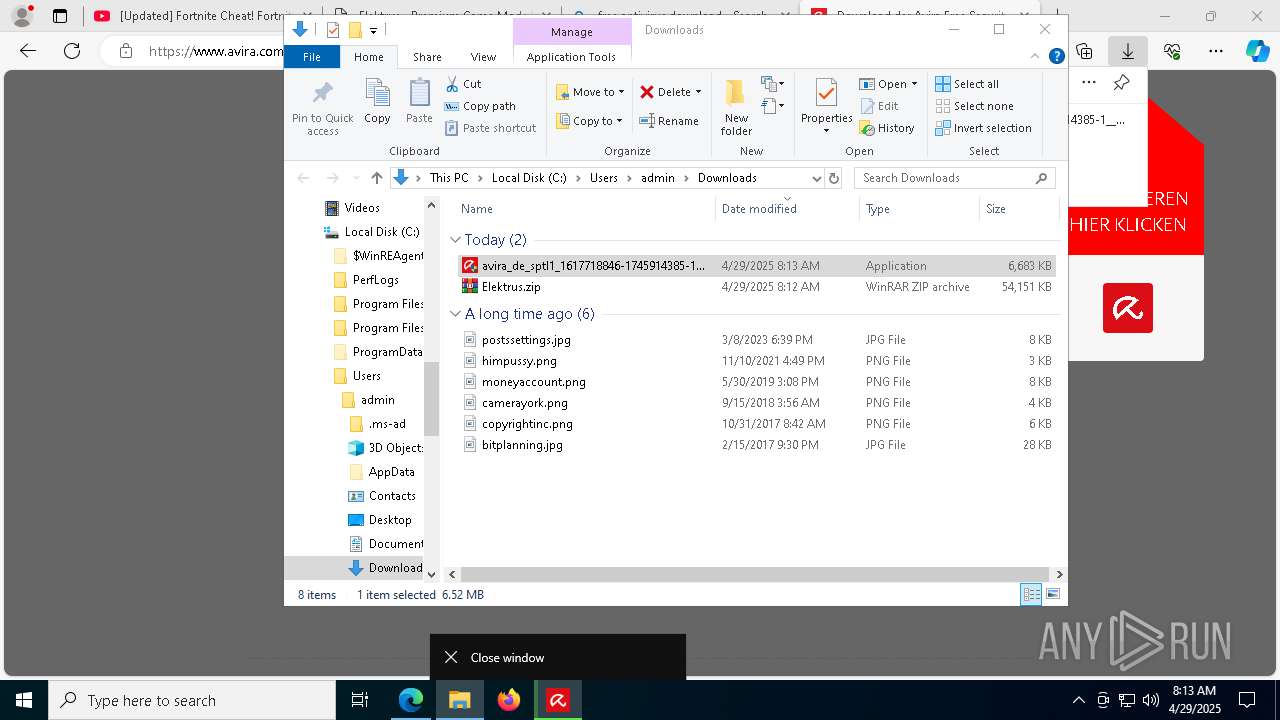Click the Paste ribbon icon
Viewport: 1280px width, 720px height.
tap(419, 93)
